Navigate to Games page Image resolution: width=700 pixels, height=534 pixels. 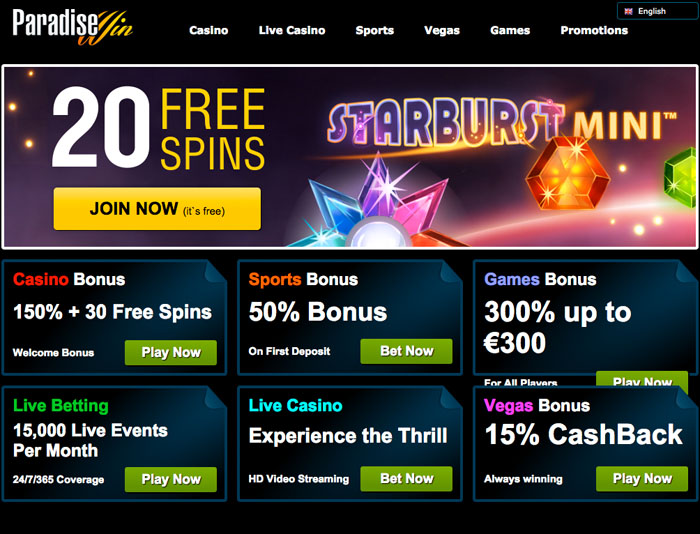510,30
